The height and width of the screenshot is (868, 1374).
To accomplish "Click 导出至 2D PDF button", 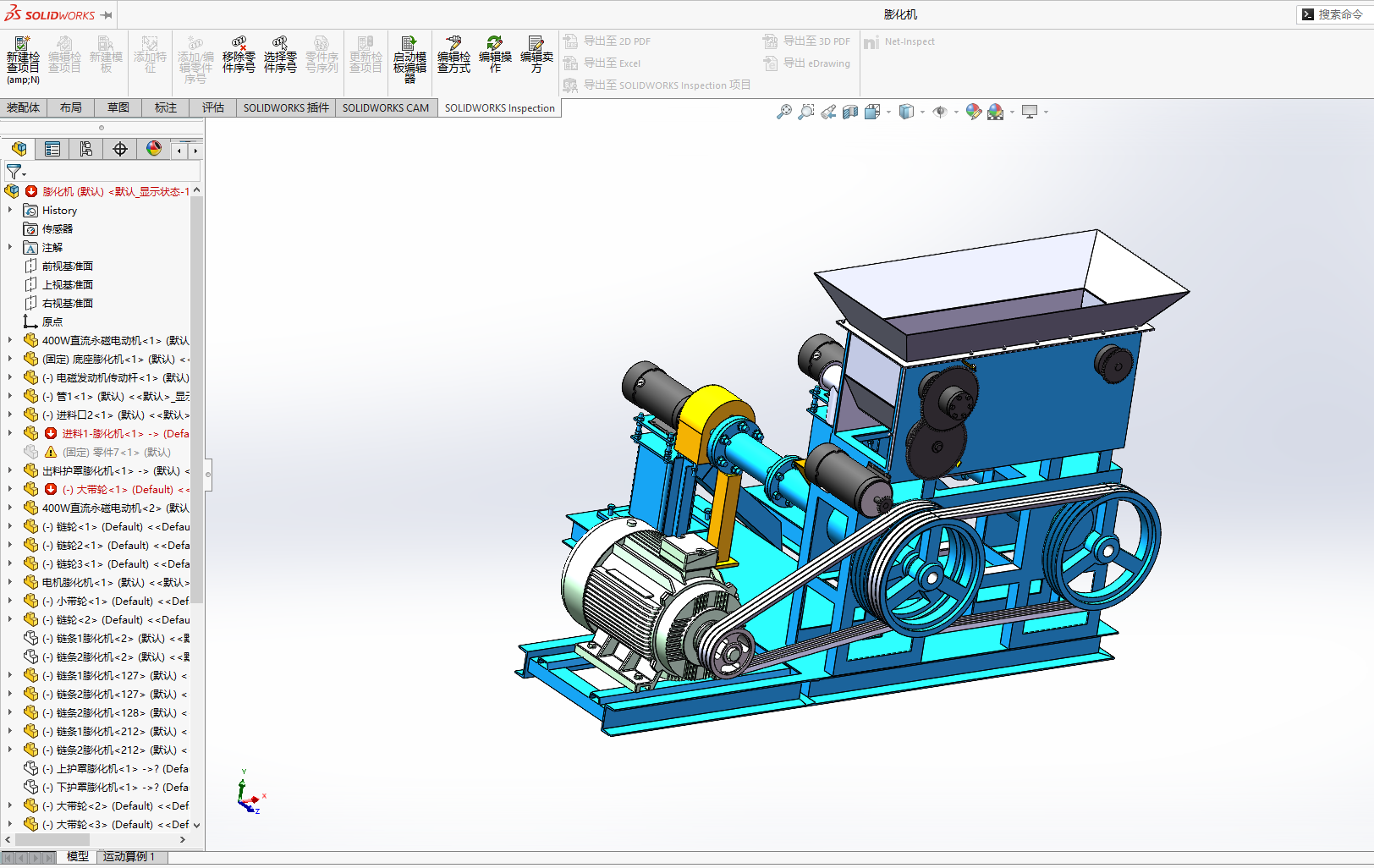I will coord(607,41).
